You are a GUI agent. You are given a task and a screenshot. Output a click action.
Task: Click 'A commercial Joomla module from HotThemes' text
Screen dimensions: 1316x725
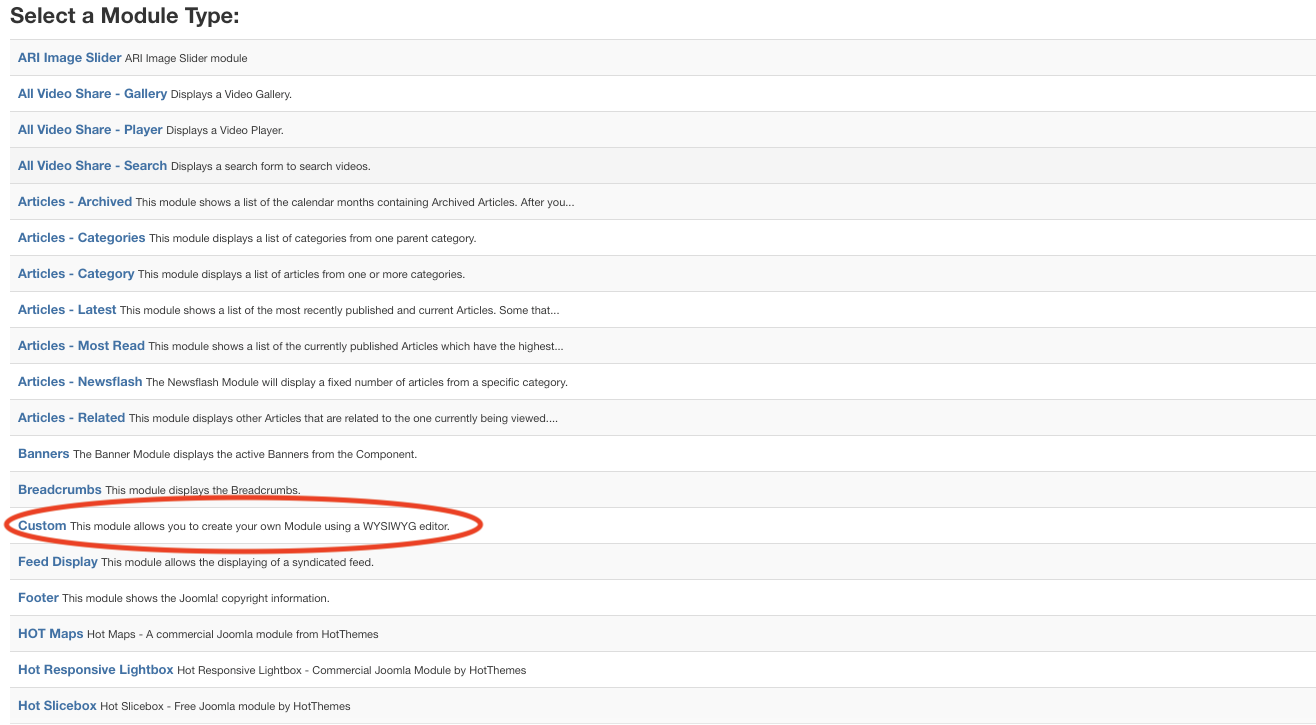coord(262,635)
